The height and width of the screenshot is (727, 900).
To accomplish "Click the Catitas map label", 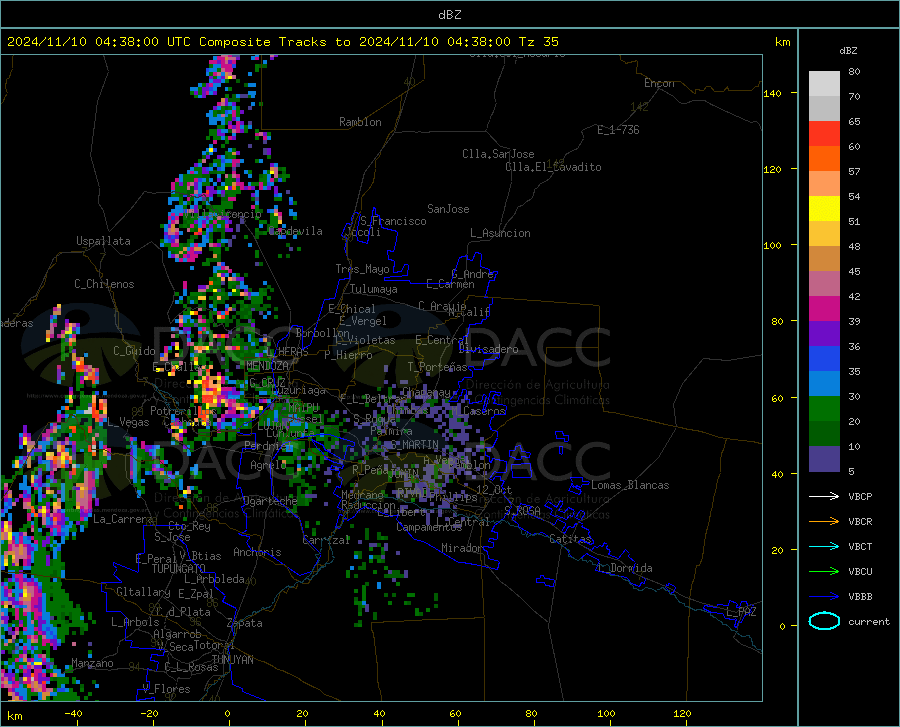I will [570, 539].
